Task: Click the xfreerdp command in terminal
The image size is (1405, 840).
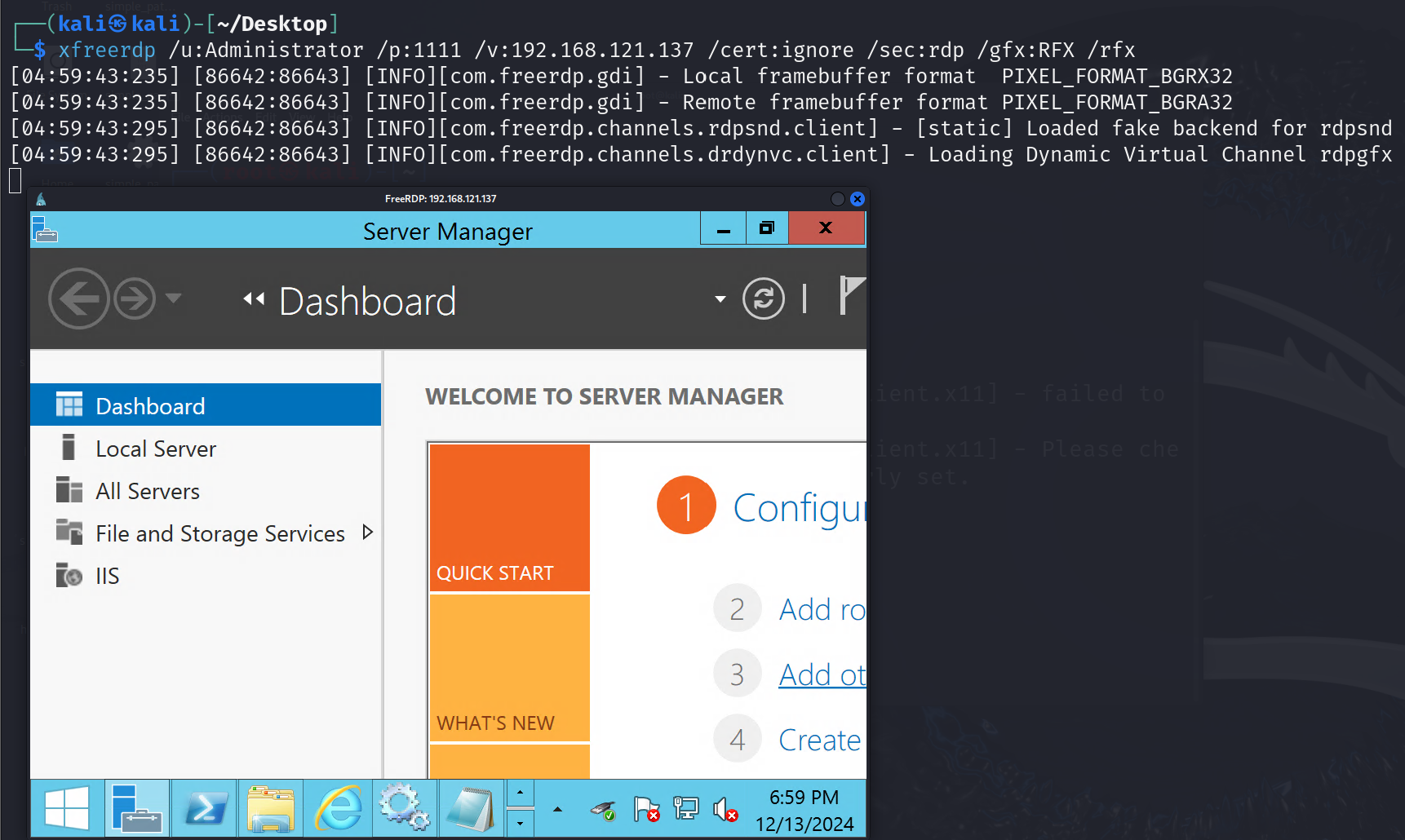Action: (107, 50)
